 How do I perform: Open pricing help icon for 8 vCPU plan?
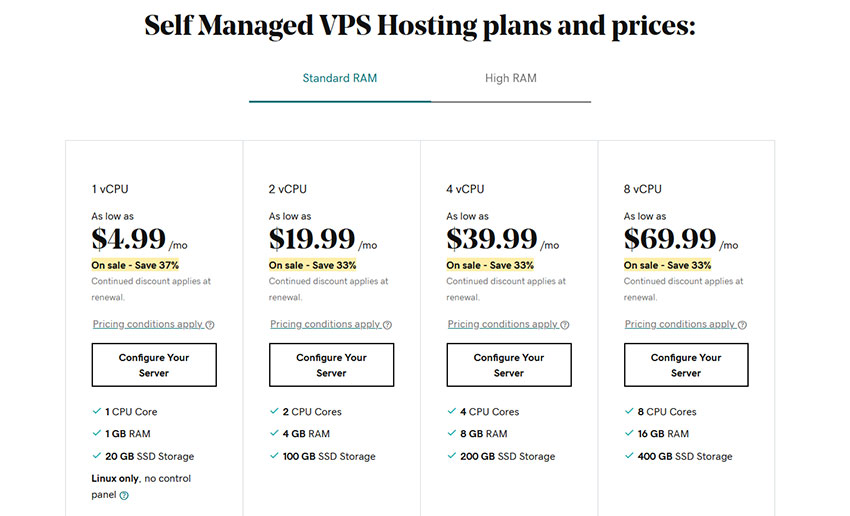click(742, 325)
